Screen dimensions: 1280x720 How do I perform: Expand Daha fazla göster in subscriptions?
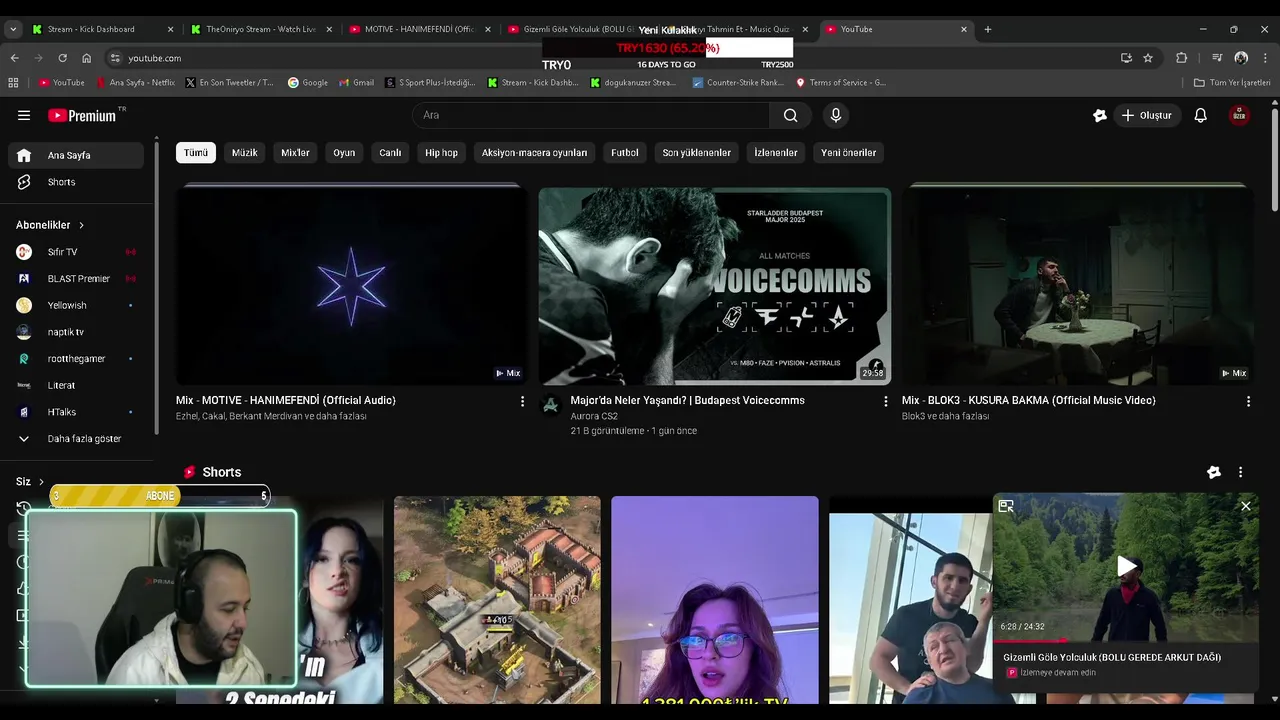coord(76,438)
